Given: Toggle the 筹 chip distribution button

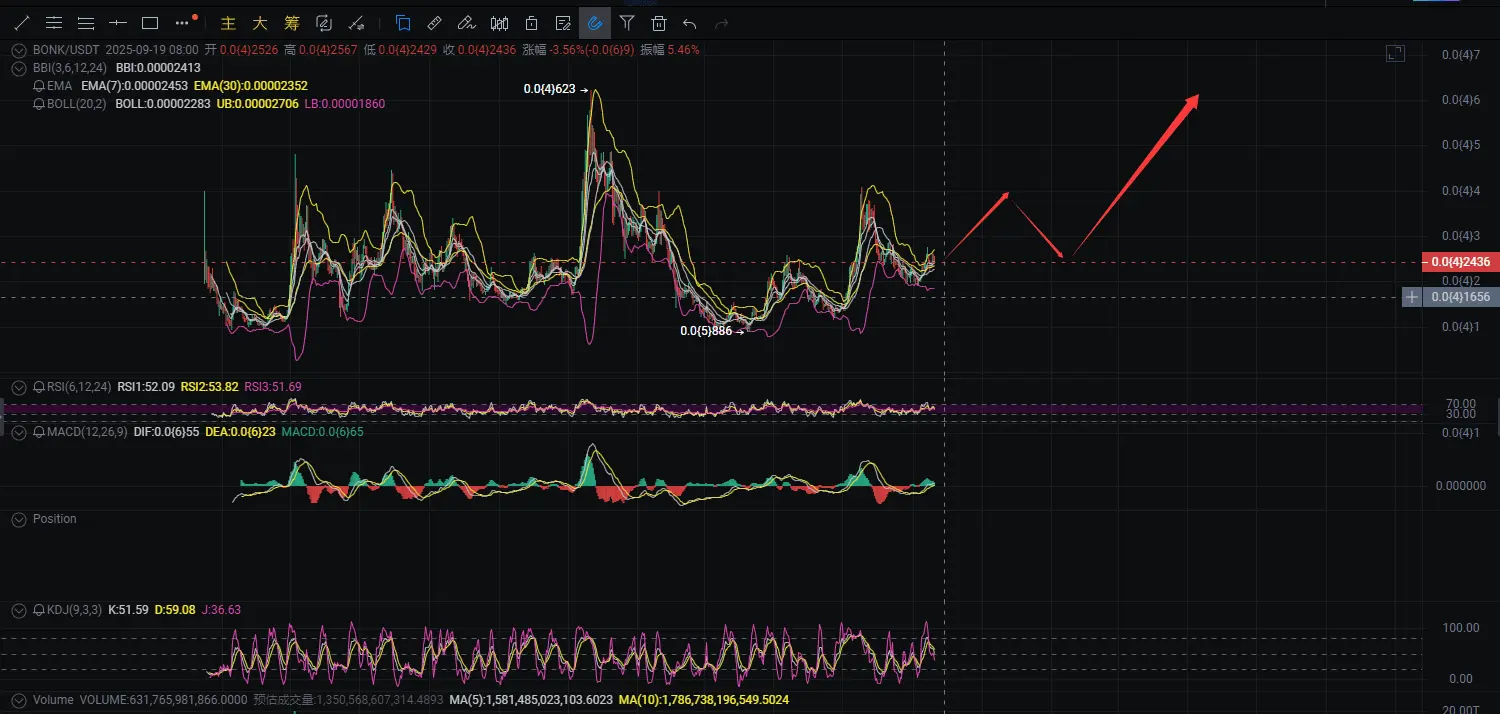Looking at the screenshot, I should (291, 22).
